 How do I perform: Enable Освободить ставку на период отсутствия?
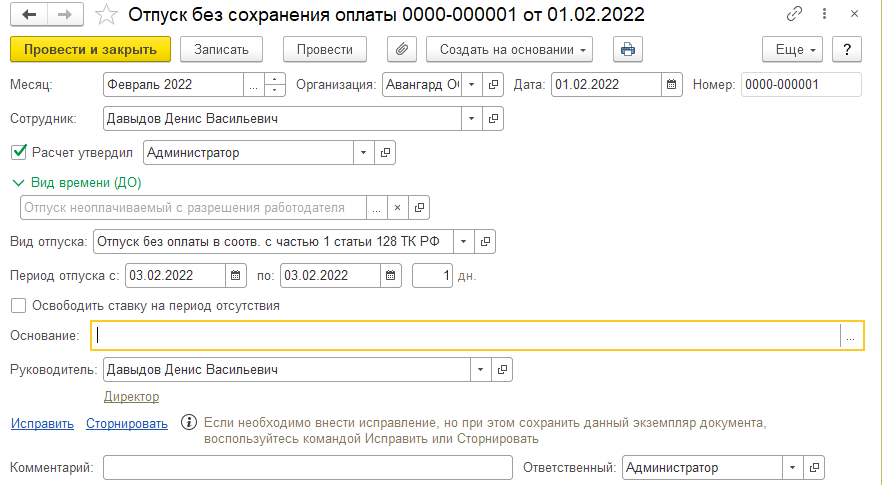[18, 306]
